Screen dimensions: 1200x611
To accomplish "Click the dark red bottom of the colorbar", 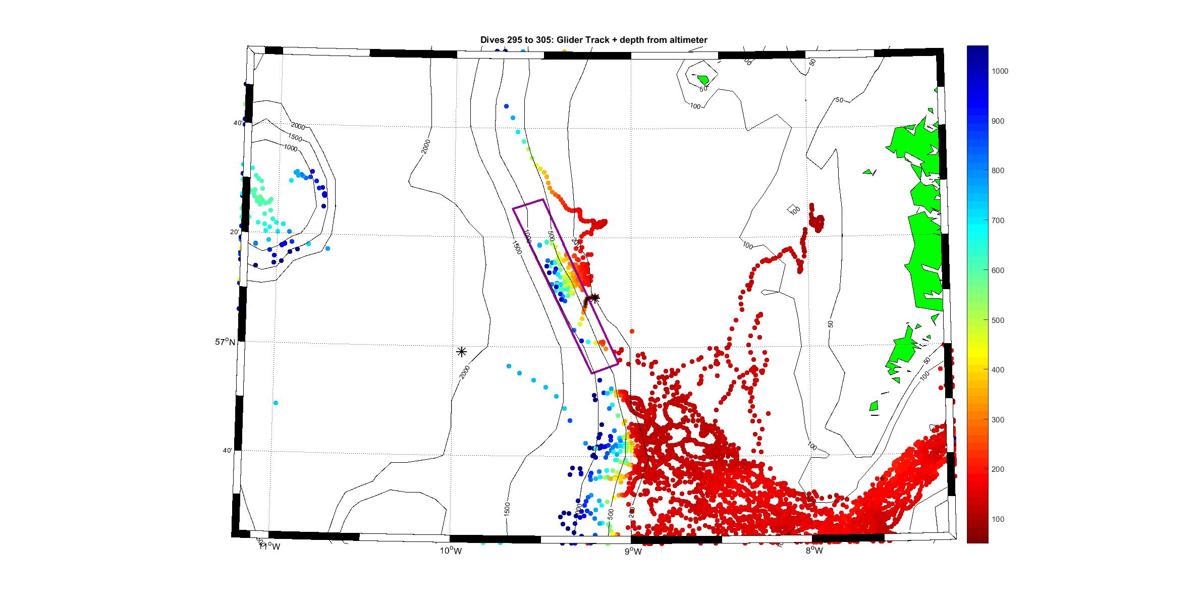I will [977, 532].
